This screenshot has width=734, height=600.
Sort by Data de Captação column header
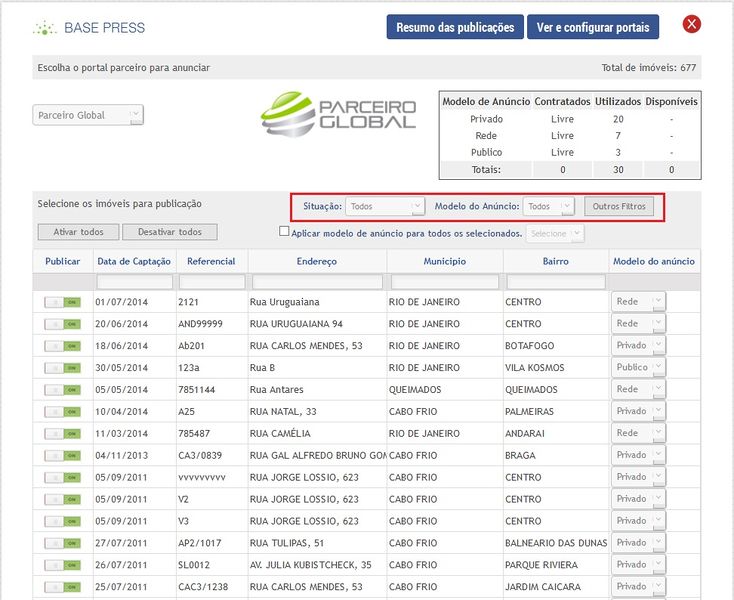[133, 261]
